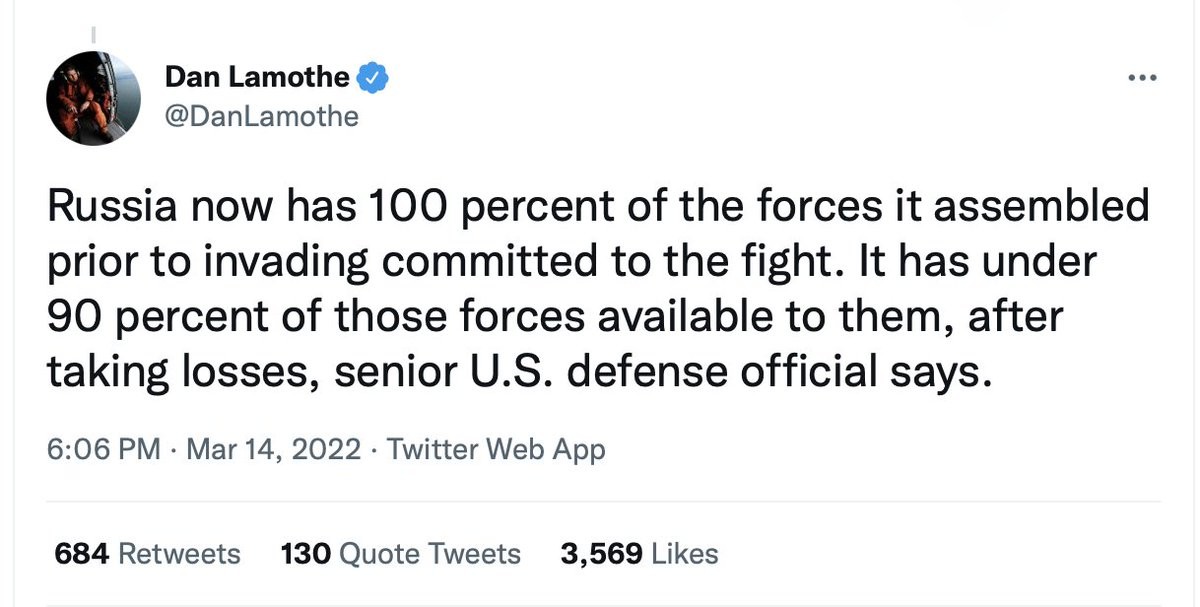Image resolution: width=1200 pixels, height=607 pixels.
Task: Open the Likes label
Action: [x=684, y=553]
